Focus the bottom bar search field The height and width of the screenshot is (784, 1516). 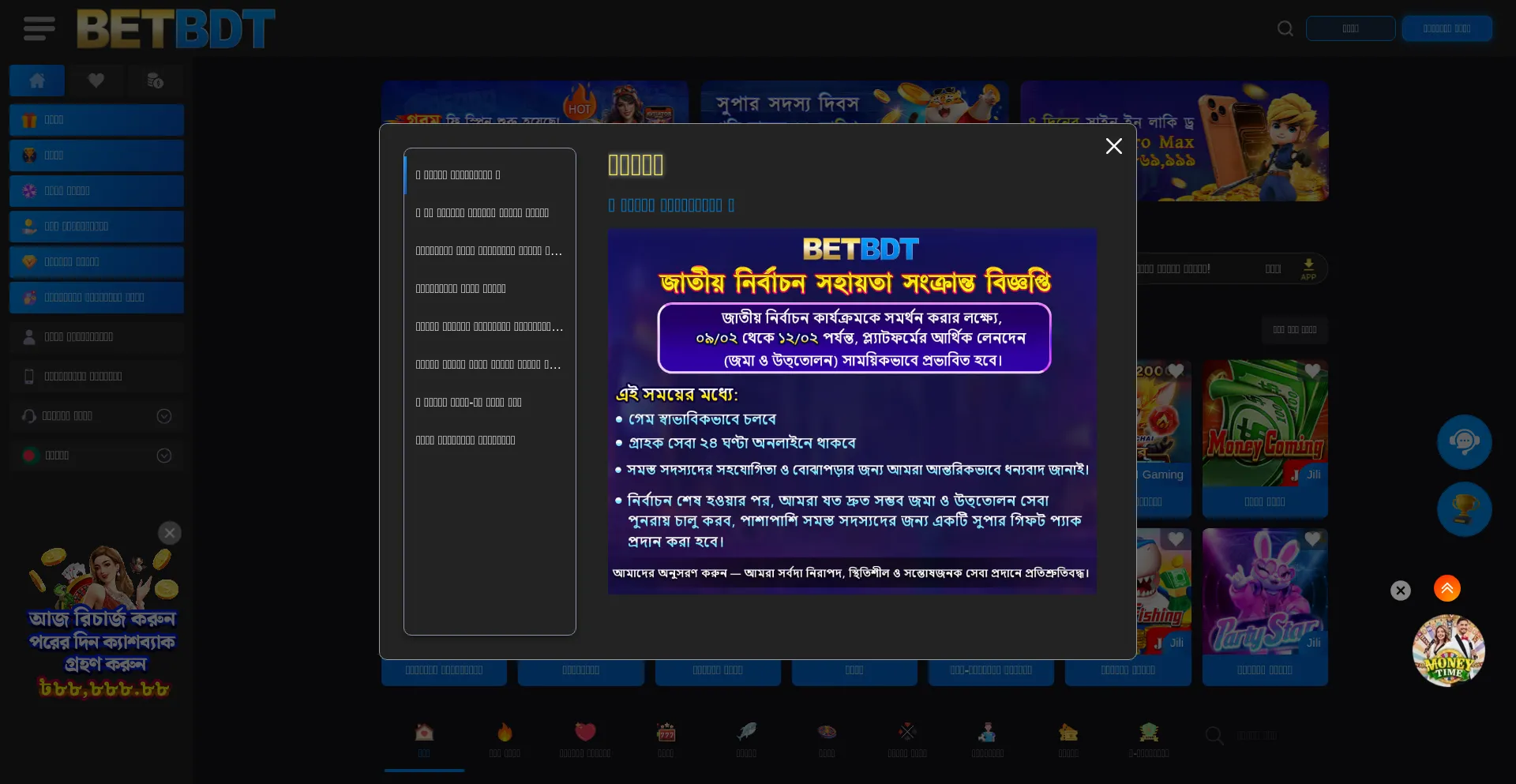[x=1271, y=736]
